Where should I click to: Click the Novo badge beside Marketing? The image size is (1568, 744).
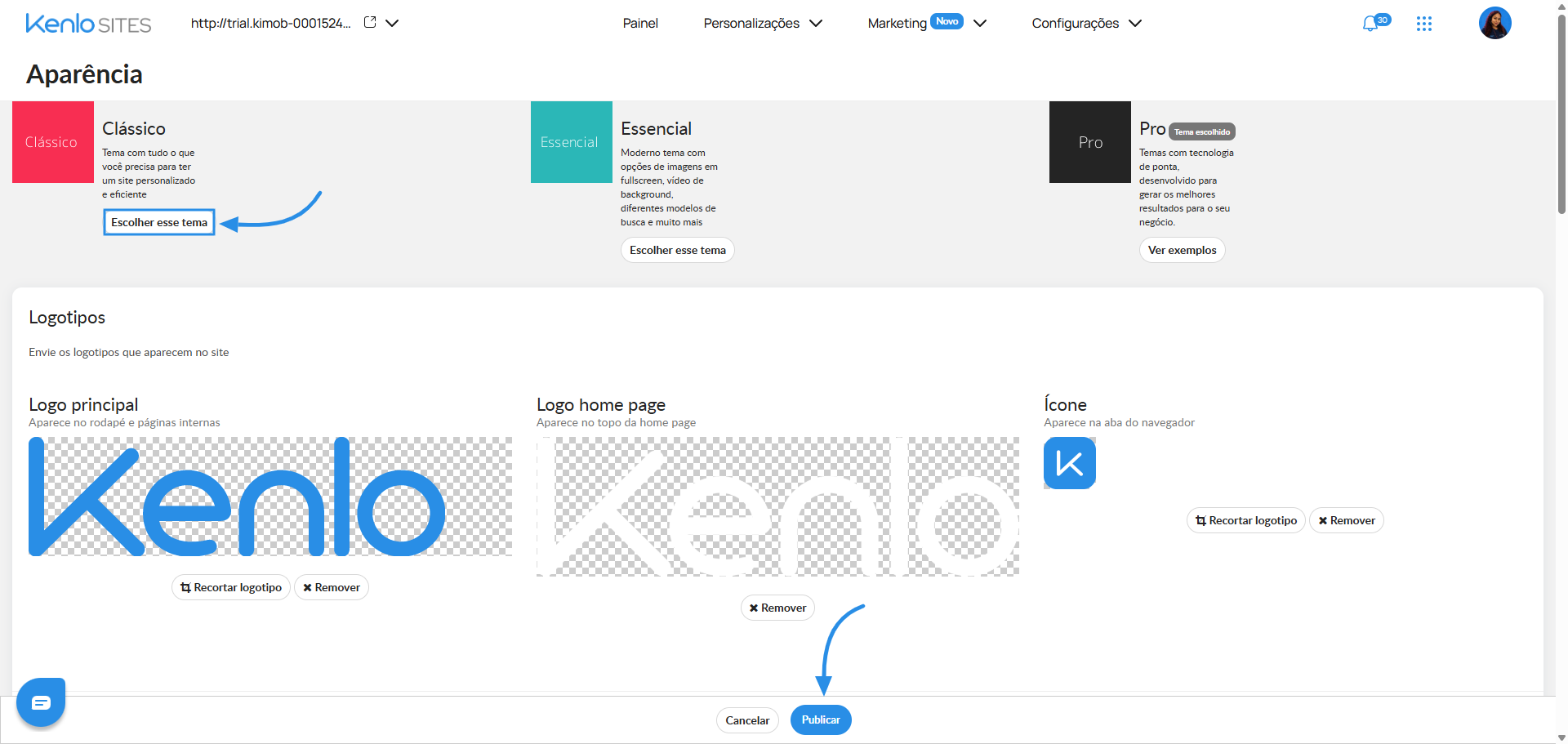947,21
